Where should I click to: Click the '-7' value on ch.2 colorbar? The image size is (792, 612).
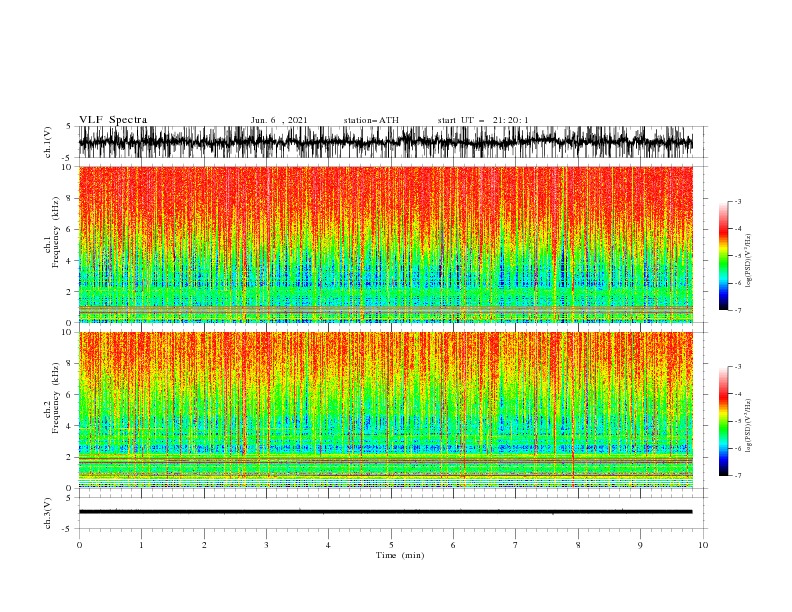[737, 476]
